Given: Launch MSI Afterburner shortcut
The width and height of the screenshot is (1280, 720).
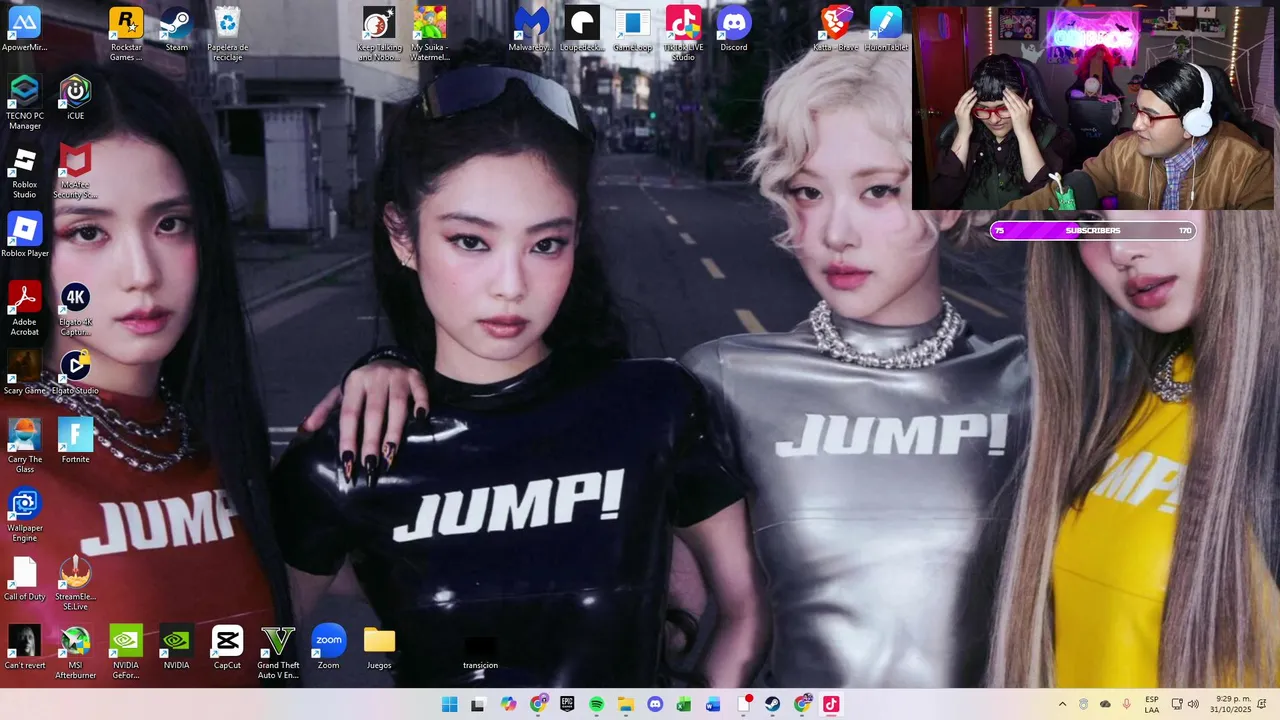Looking at the screenshot, I should [x=75, y=652].
